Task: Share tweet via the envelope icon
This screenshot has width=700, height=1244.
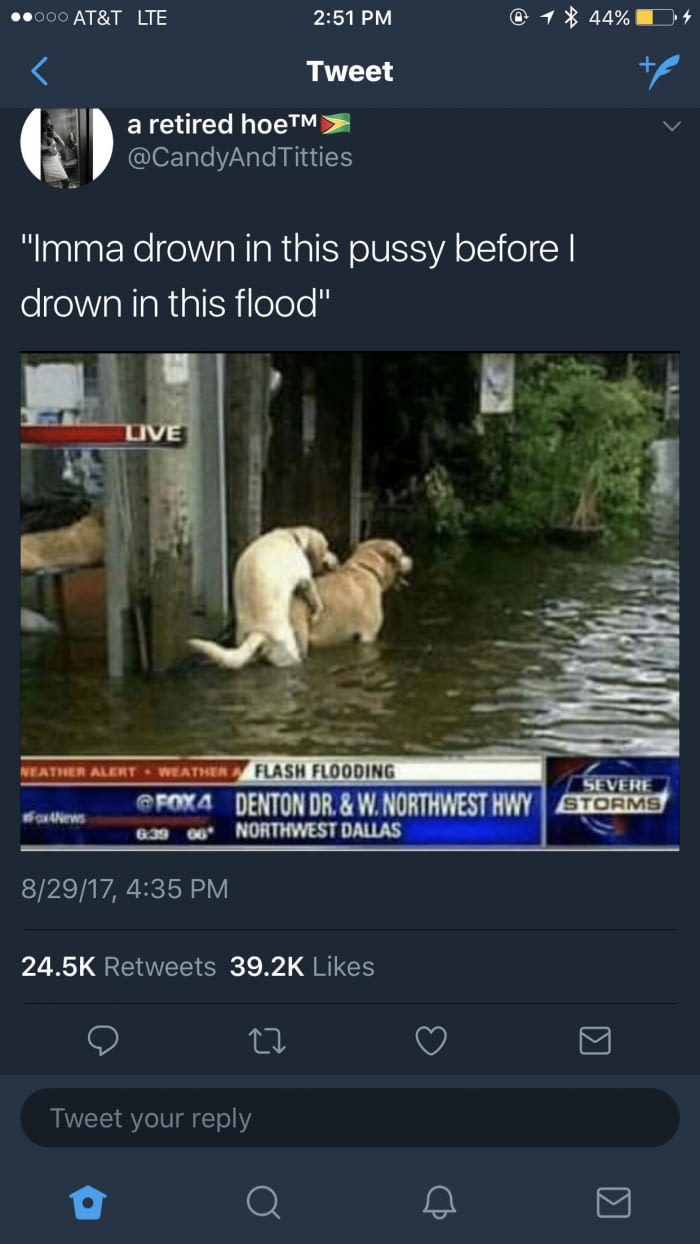Action: pyautogui.click(x=595, y=1042)
